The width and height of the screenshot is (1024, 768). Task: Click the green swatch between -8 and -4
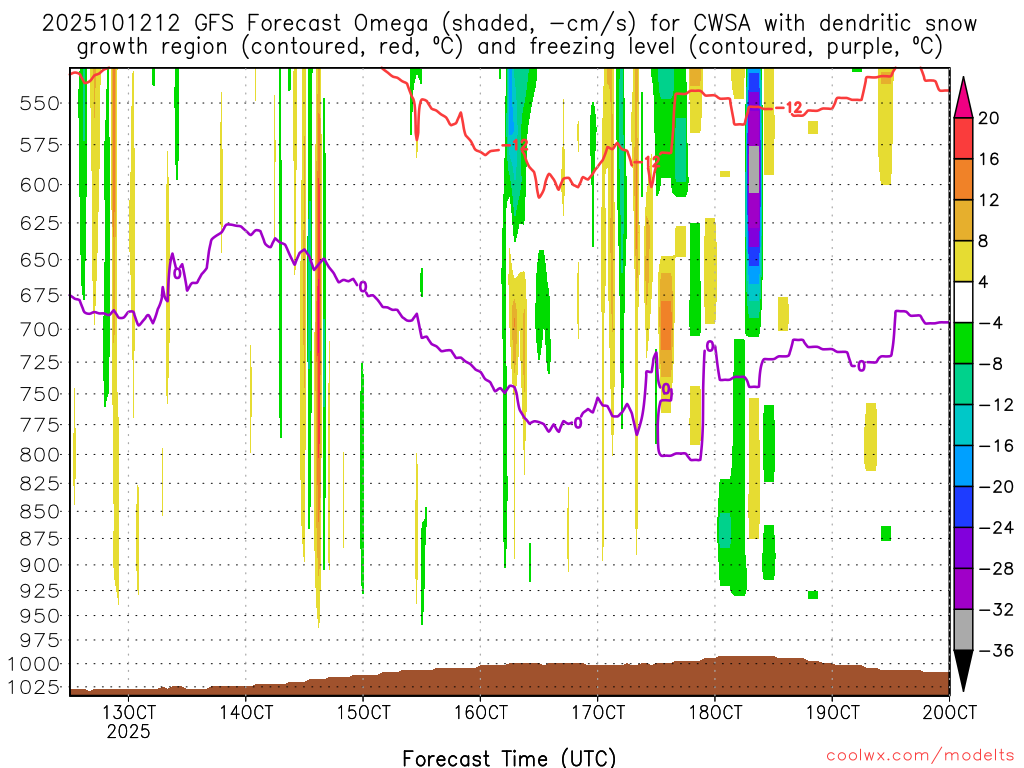[x=963, y=344]
